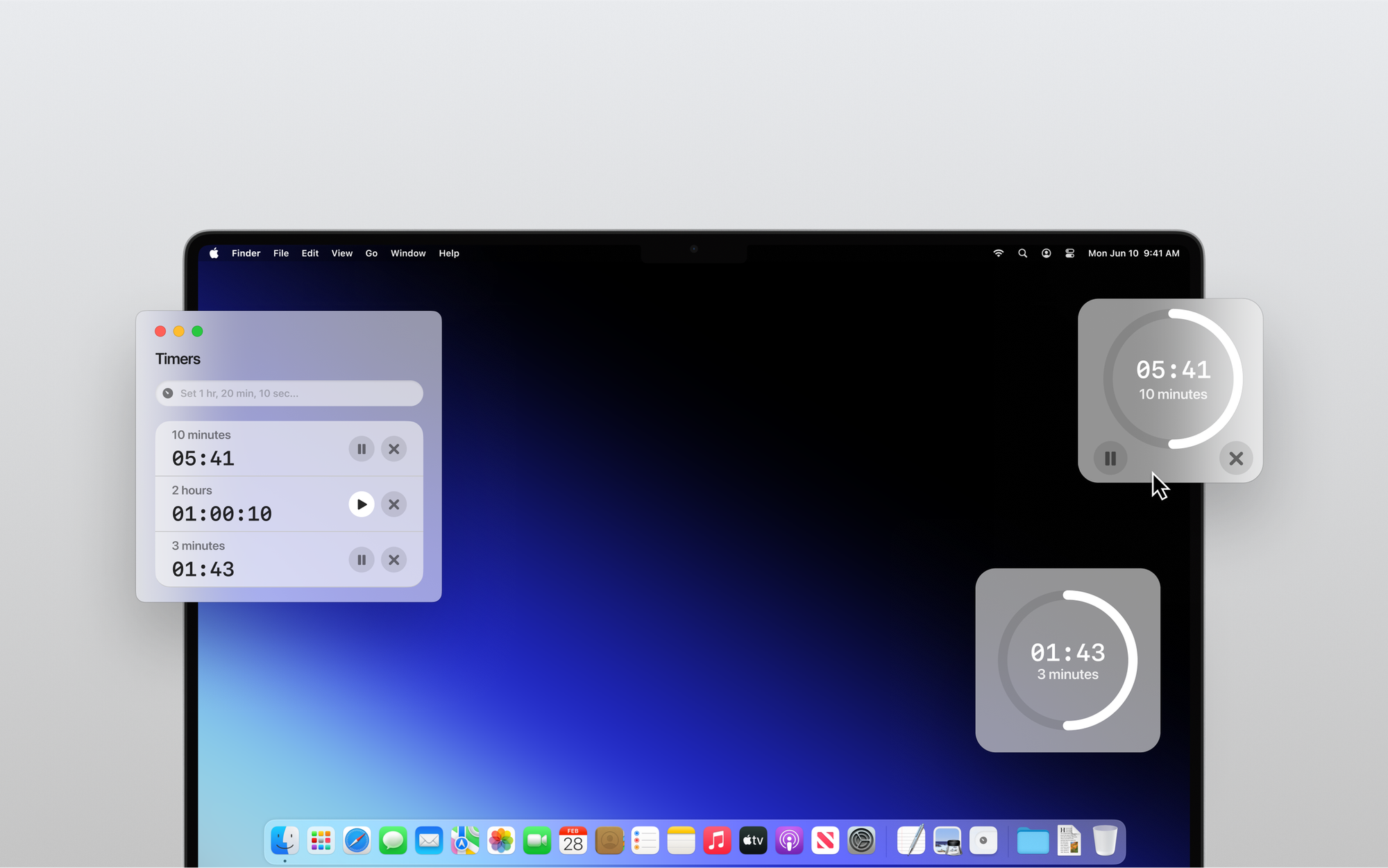This screenshot has height=868, width=1388.
Task: Open Podcasts from the Dock
Action: coord(789,841)
